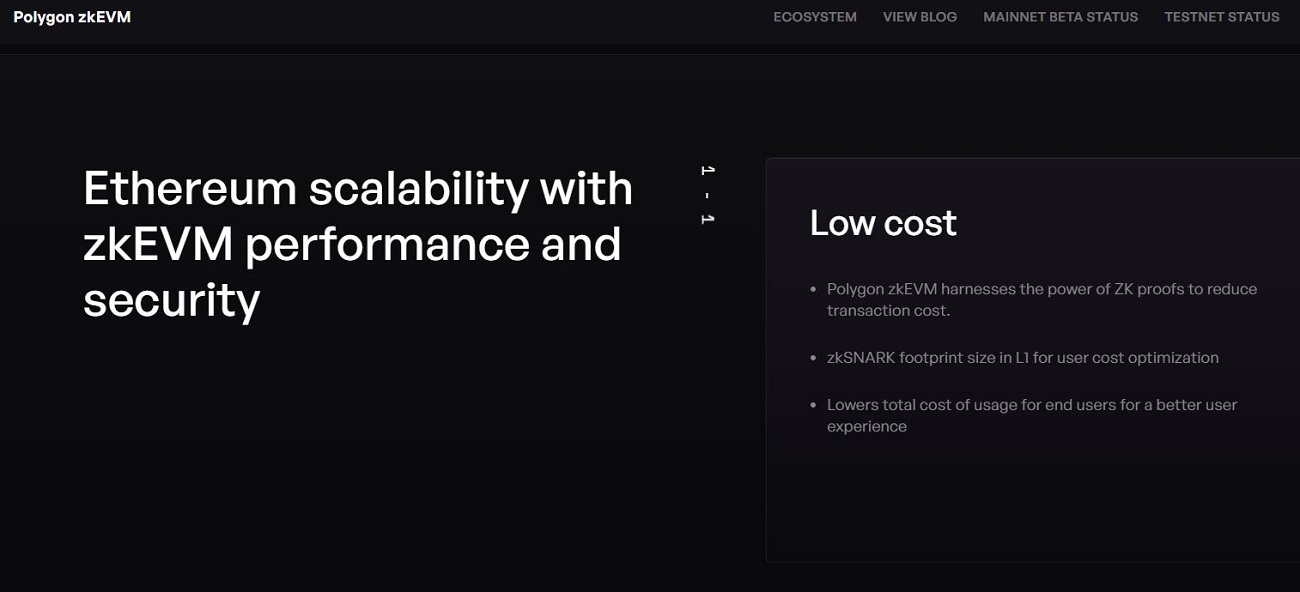
Task: Open the Ecosystem menu item
Action: 814,17
